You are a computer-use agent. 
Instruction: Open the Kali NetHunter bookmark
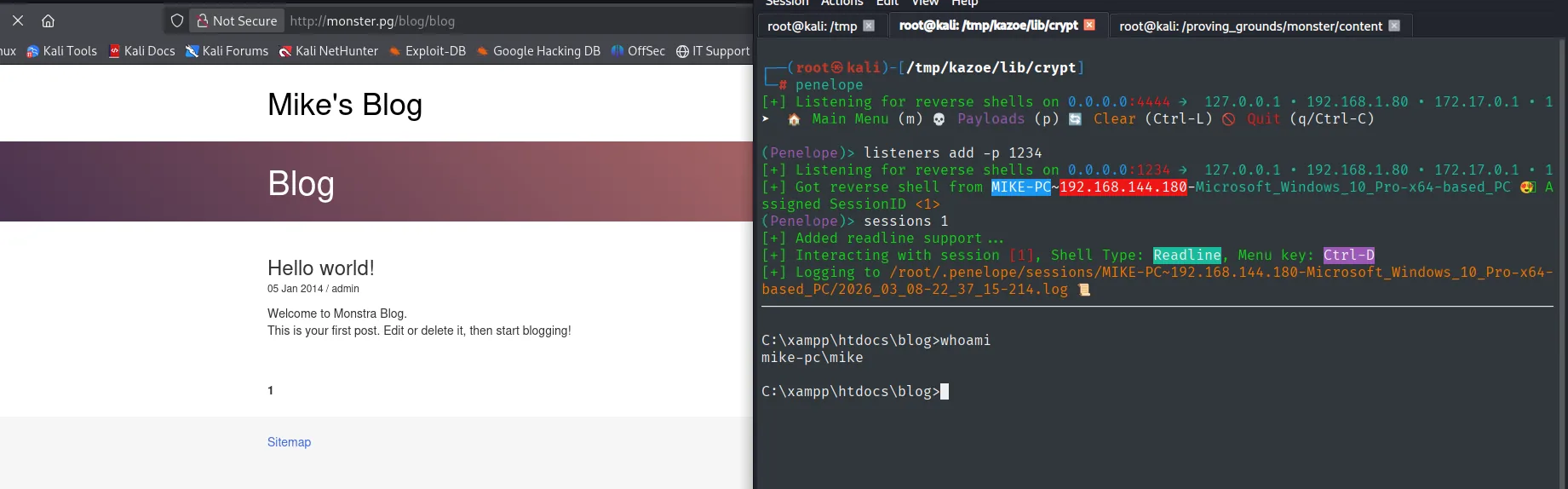pos(329,51)
